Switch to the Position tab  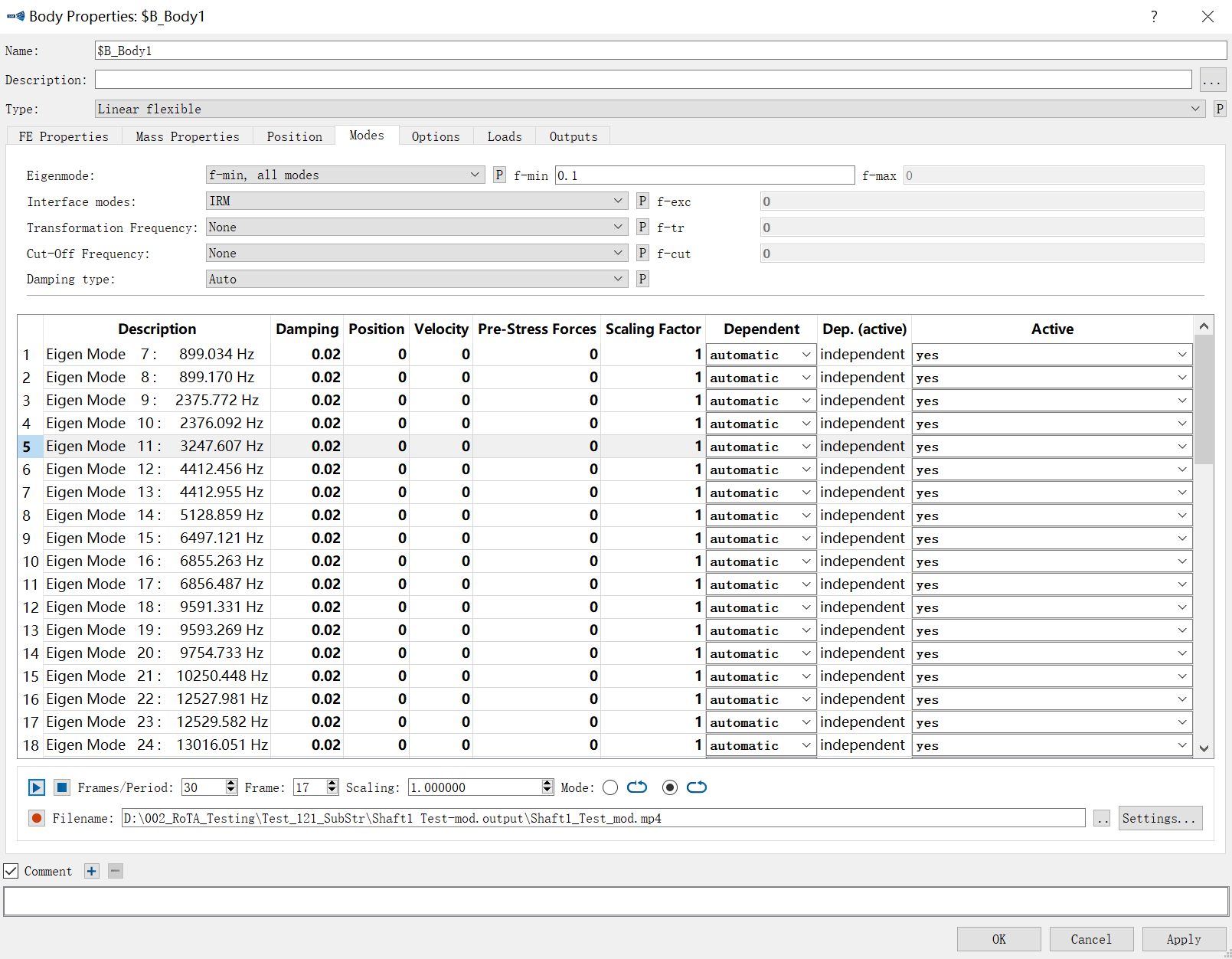click(295, 136)
